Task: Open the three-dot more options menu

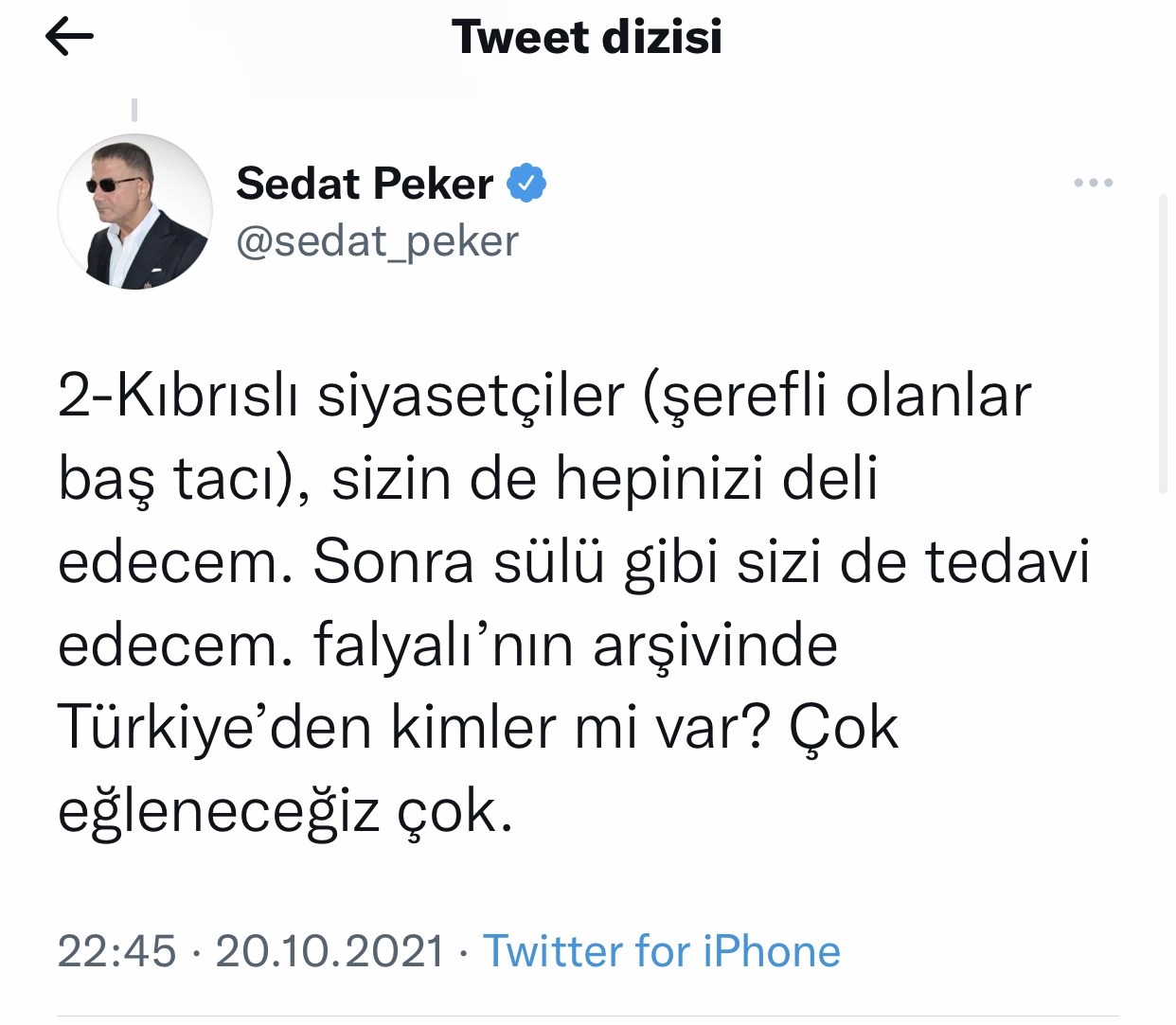Action: pos(1093,183)
